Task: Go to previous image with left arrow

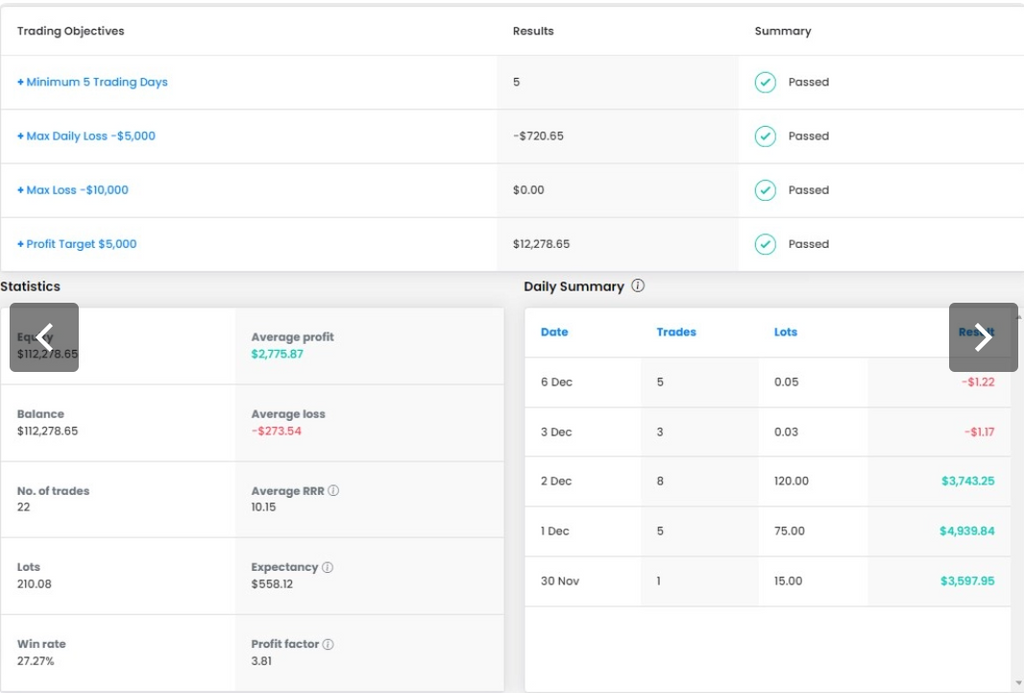Action: click(44, 337)
